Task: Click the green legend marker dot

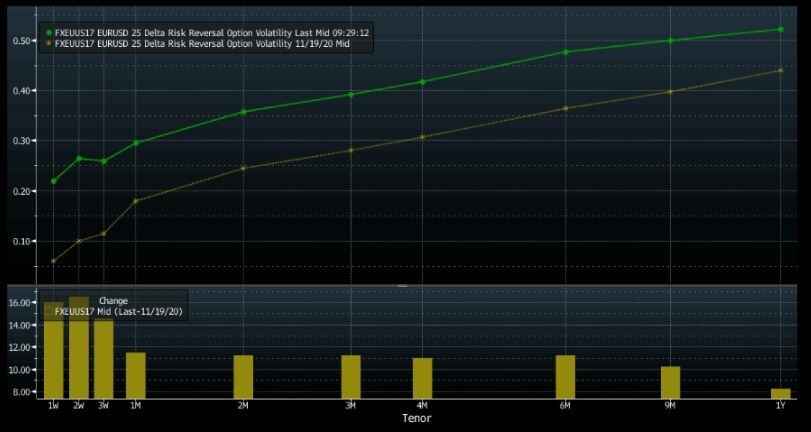Action: coord(49,33)
